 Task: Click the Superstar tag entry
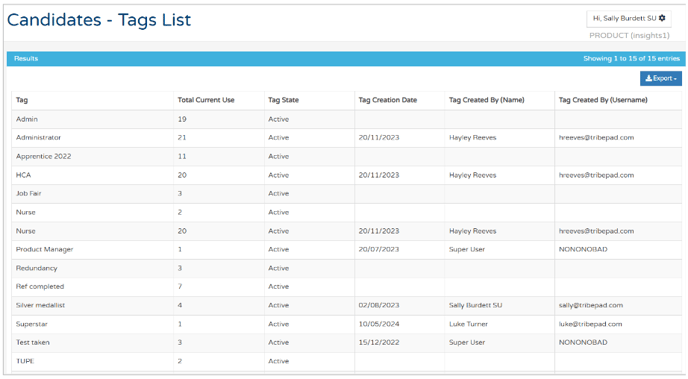pyautogui.click(x=32, y=324)
